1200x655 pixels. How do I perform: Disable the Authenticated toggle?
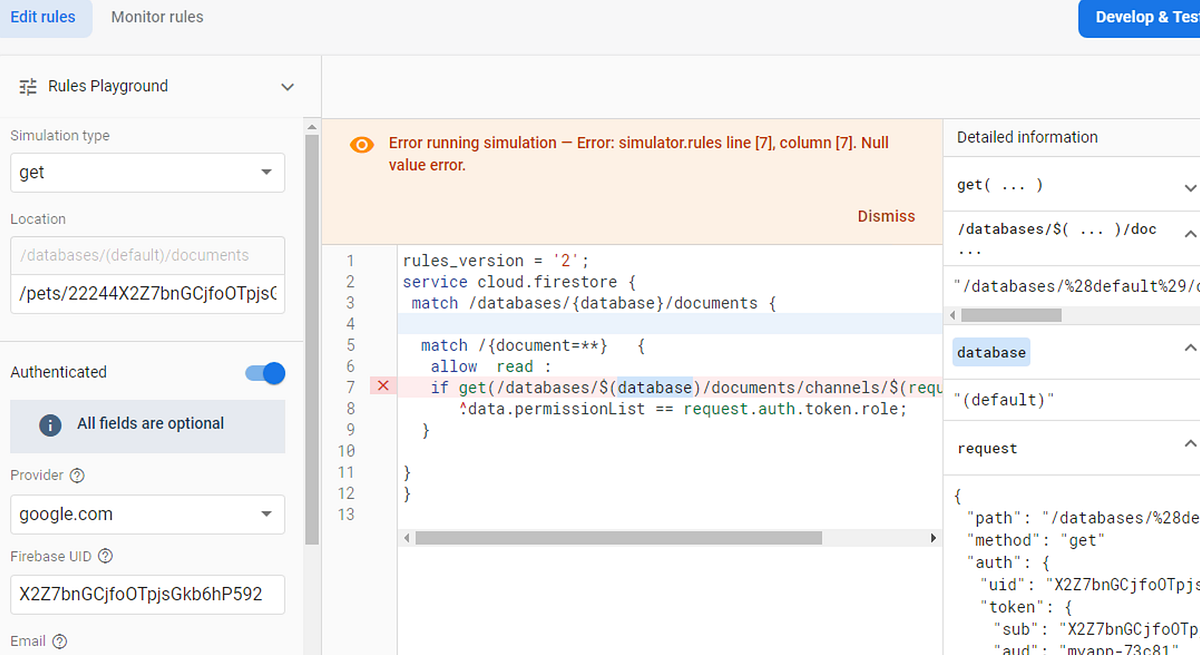263,371
